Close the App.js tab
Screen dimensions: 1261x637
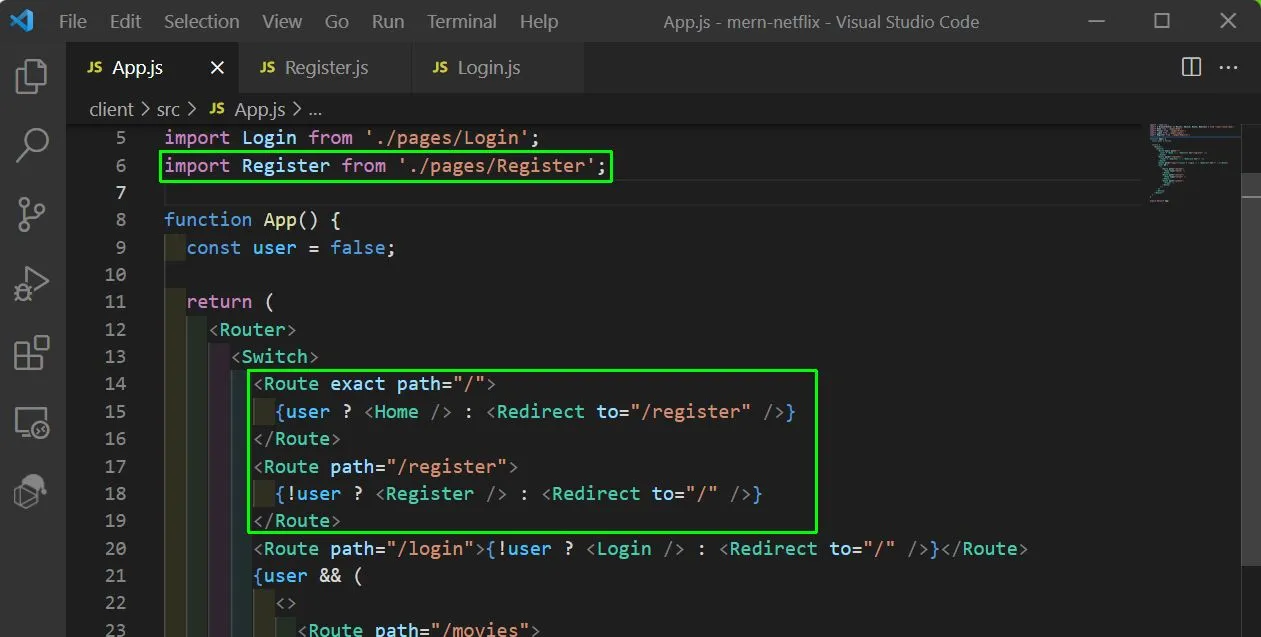click(217, 68)
